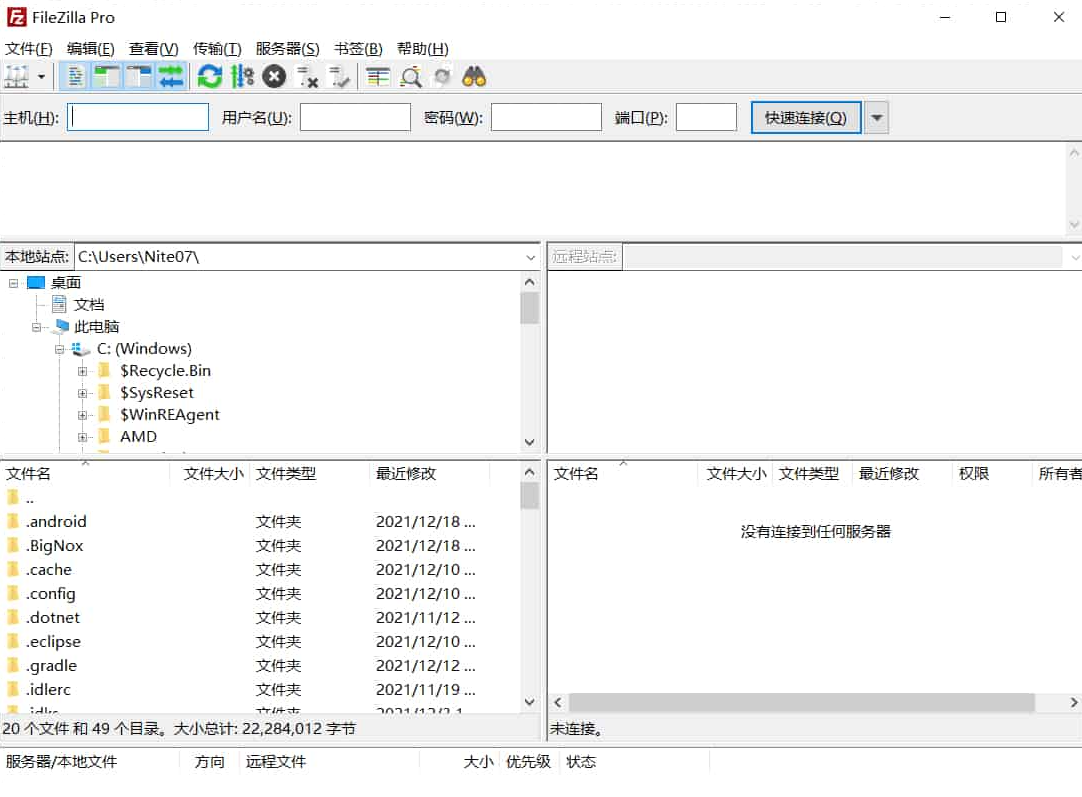Click the 快速连接(Q) button
The image size is (1082, 797).
[x=805, y=117]
